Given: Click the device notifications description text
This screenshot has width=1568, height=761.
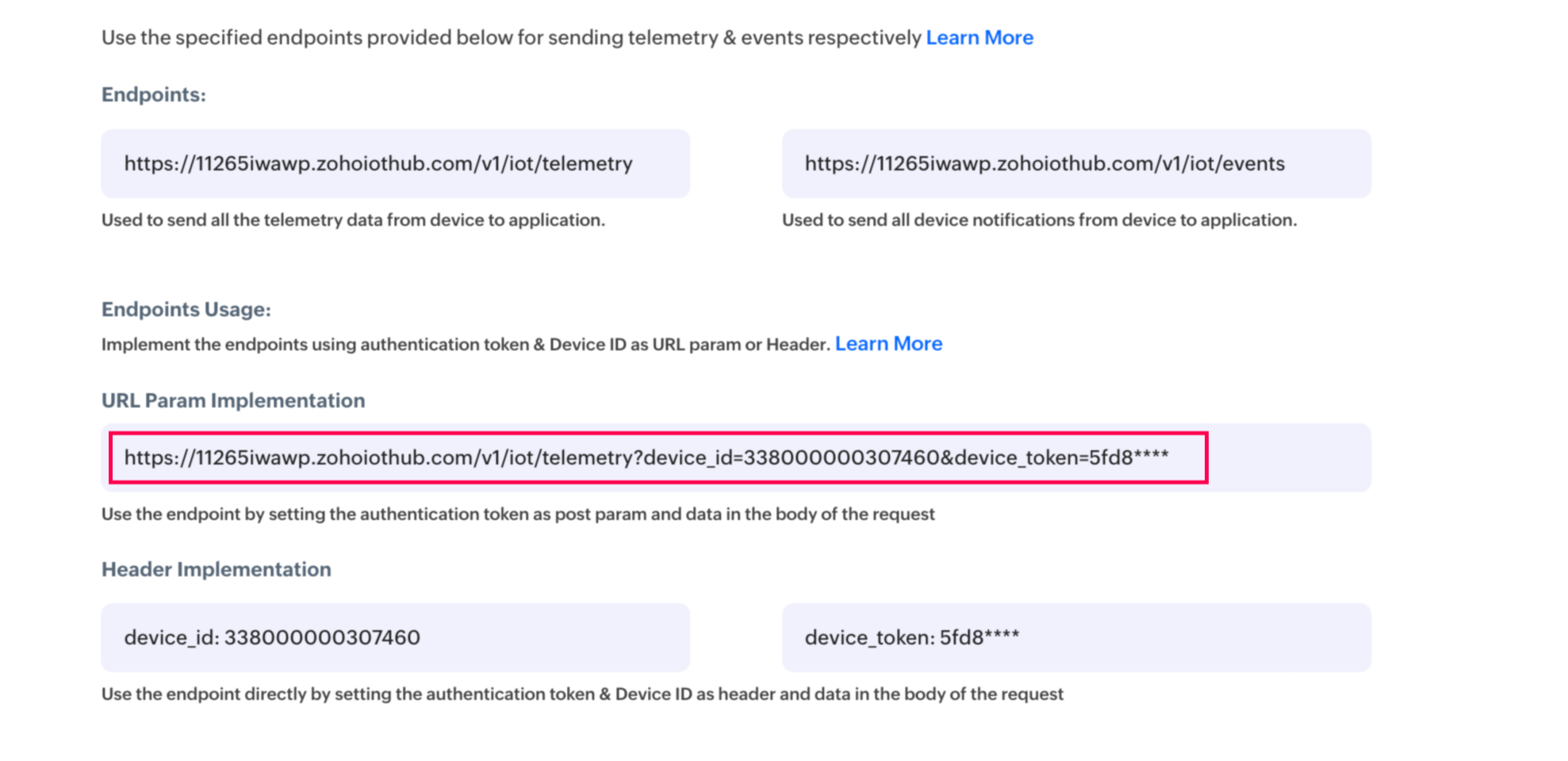Looking at the screenshot, I should [x=1039, y=220].
